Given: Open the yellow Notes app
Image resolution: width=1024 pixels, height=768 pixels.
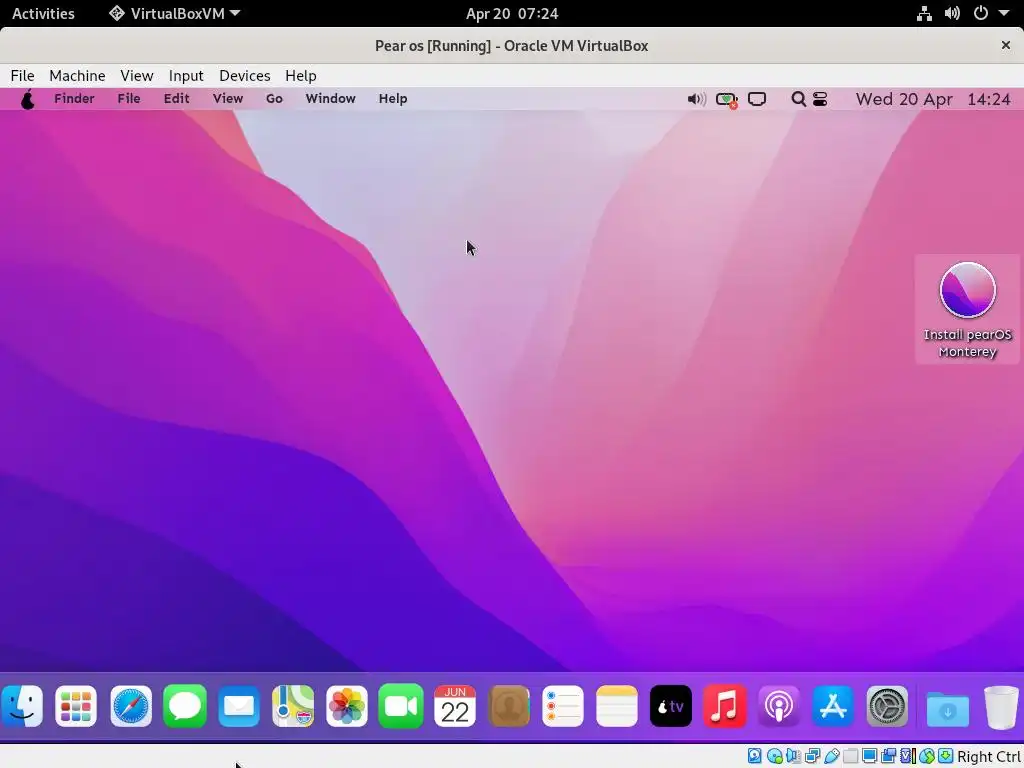Looking at the screenshot, I should pyautogui.click(x=617, y=706).
